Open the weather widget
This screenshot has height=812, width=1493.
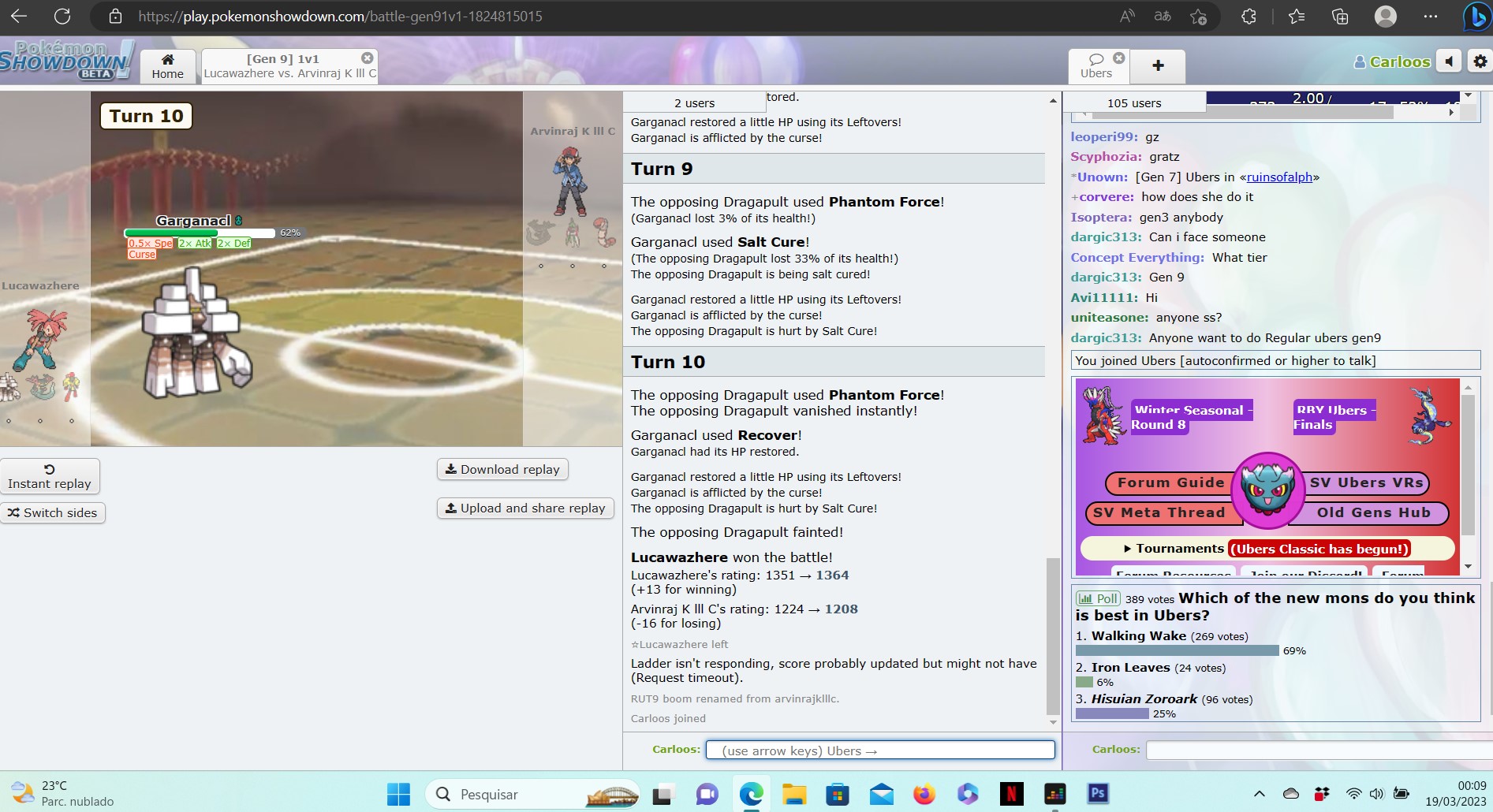pos(63,793)
